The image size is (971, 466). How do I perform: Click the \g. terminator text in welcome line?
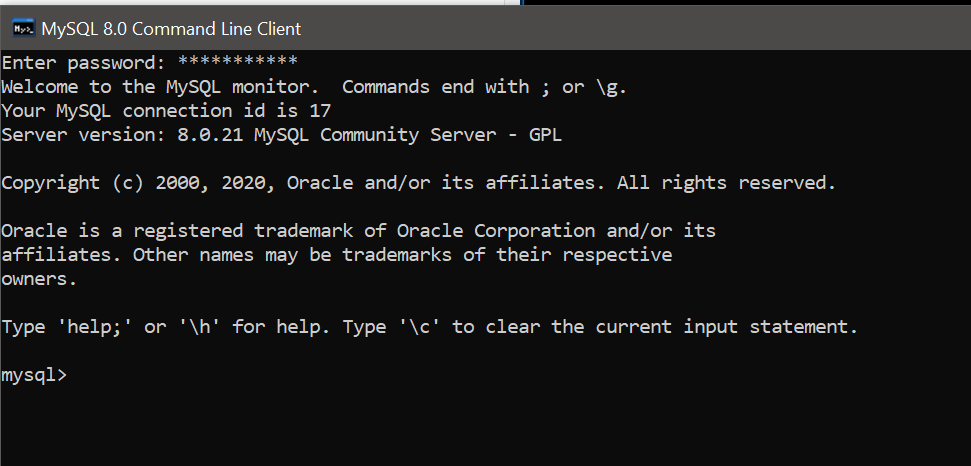(x=612, y=87)
